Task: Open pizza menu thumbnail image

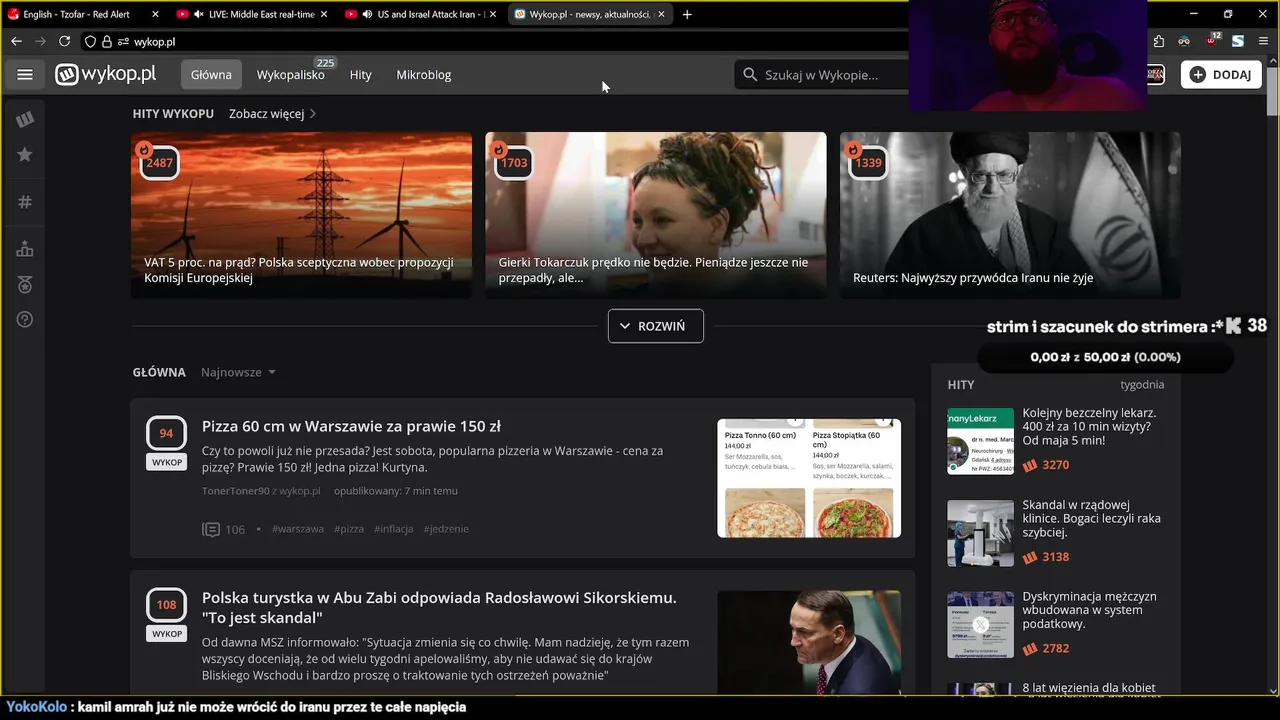Action: coord(809,478)
